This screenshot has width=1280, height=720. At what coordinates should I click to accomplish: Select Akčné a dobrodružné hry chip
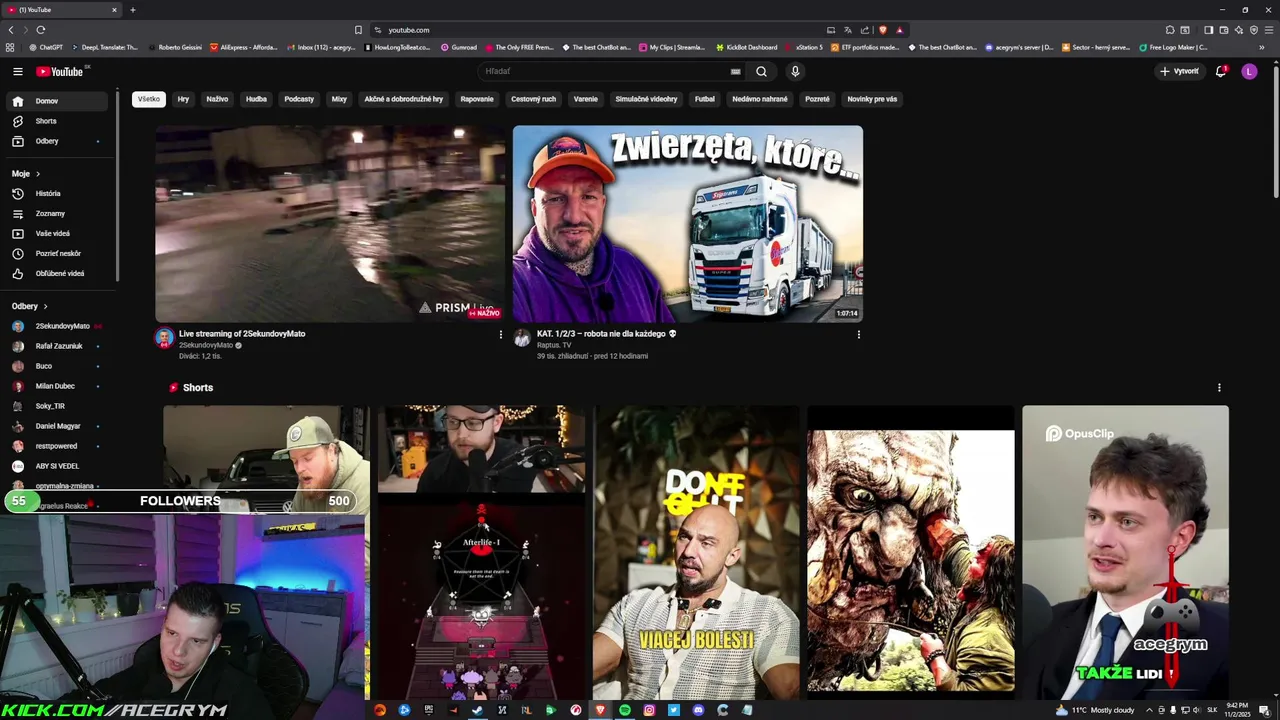coord(403,99)
